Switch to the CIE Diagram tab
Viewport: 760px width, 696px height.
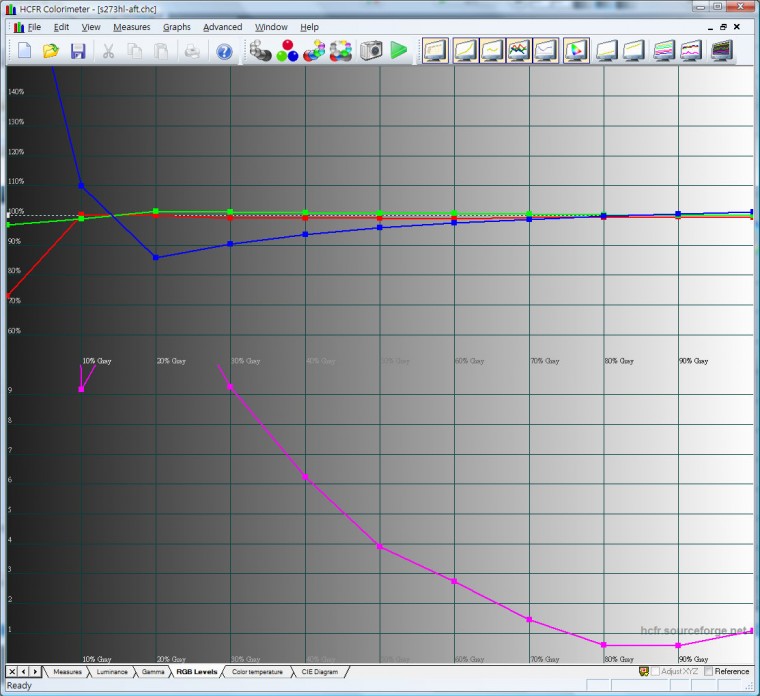[319, 672]
